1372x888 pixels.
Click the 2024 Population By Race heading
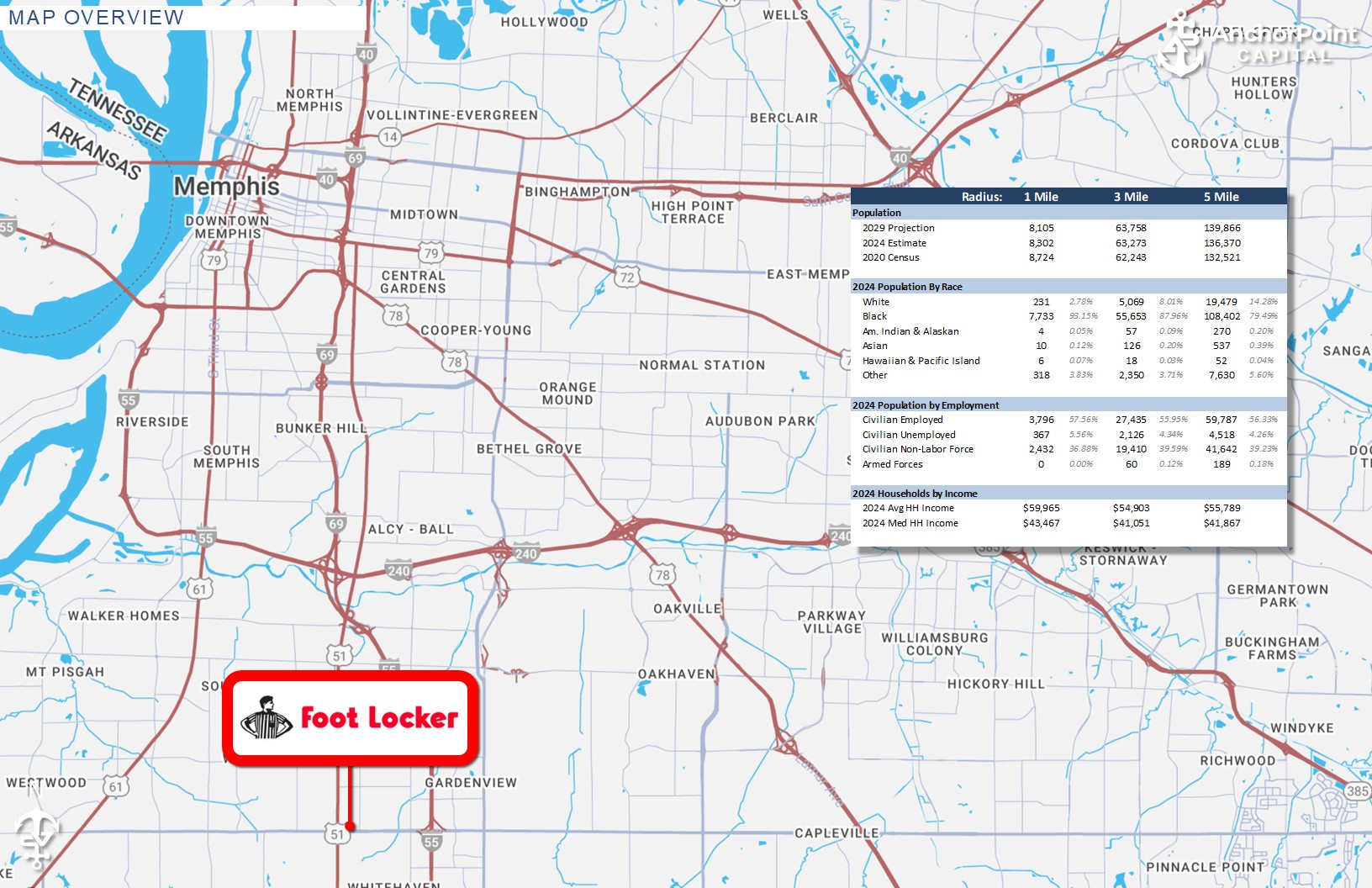(907, 287)
